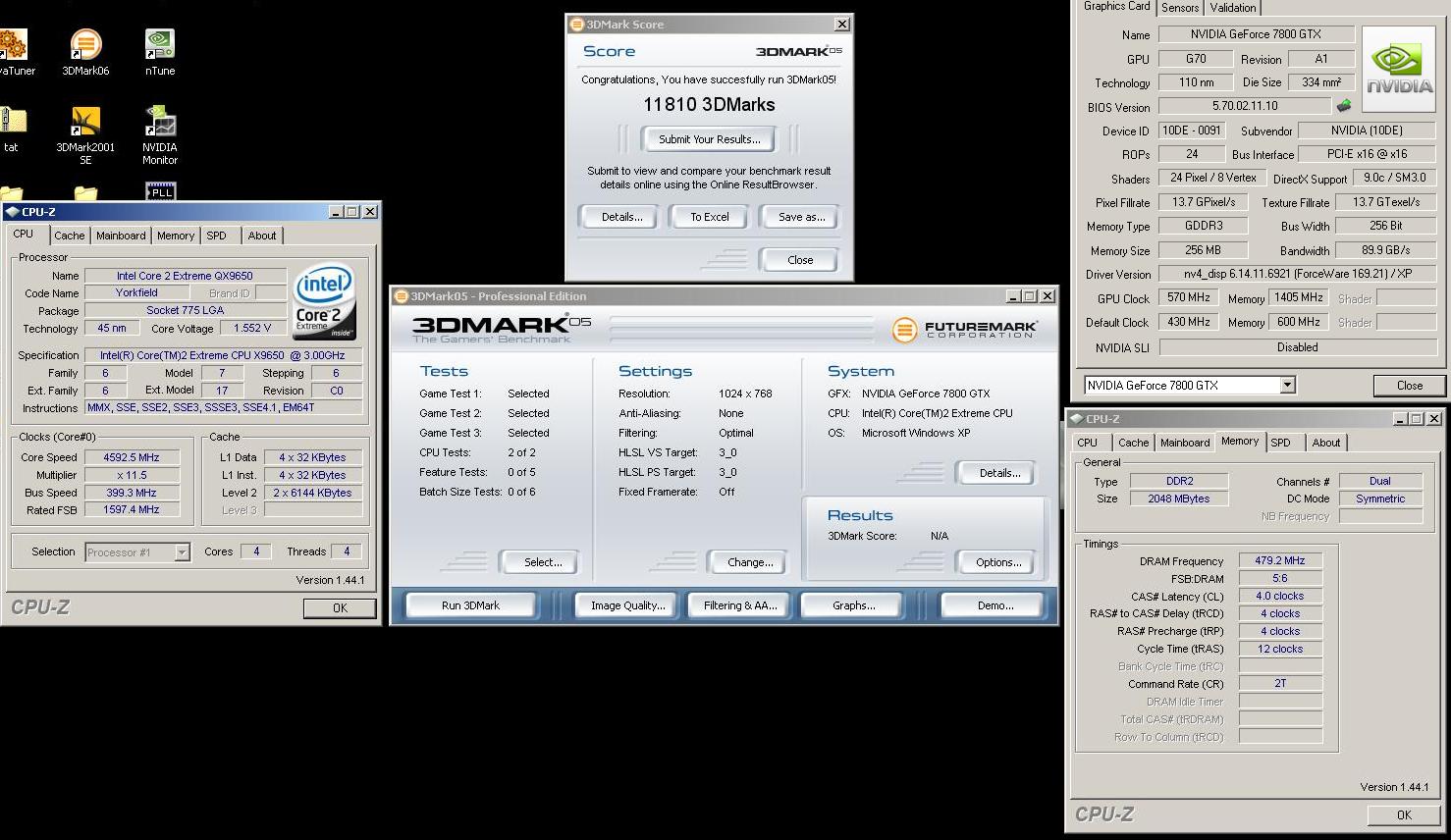Click OK in left CPU-Z window
1451x840 pixels.
[x=340, y=608]
